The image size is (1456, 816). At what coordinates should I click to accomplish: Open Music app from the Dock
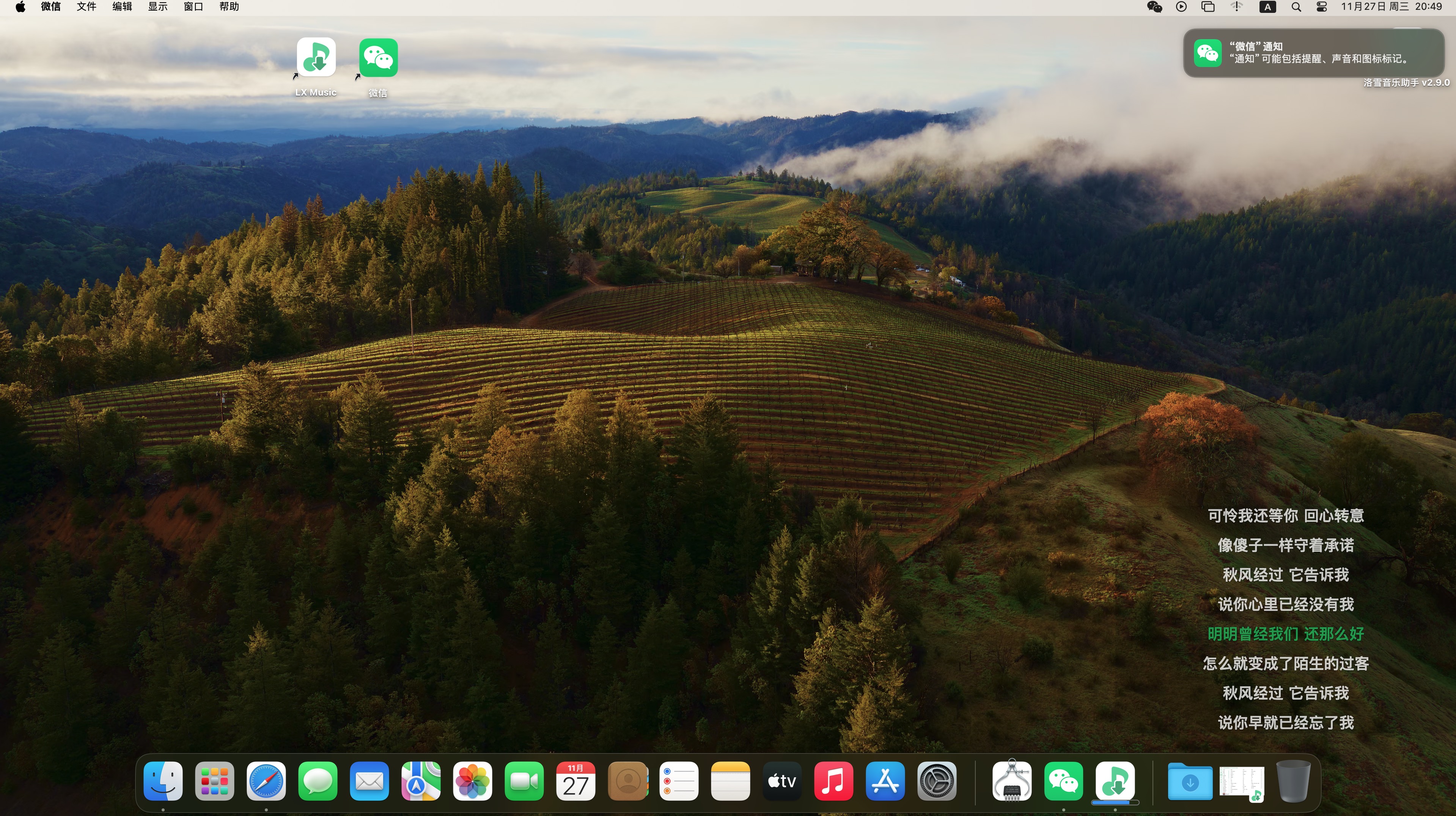[x=834, y=781]
